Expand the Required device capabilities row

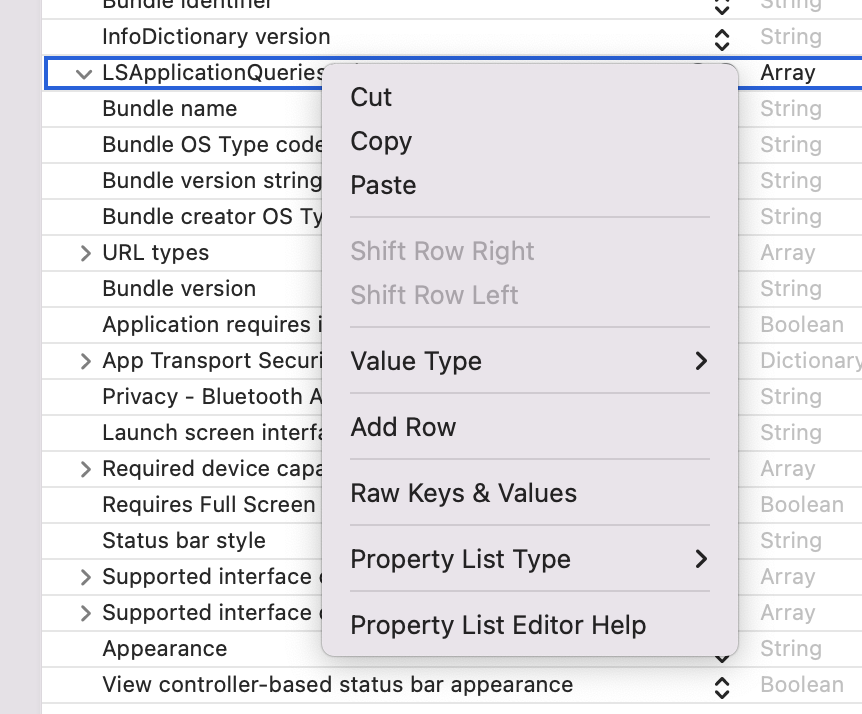click(85, 469)
